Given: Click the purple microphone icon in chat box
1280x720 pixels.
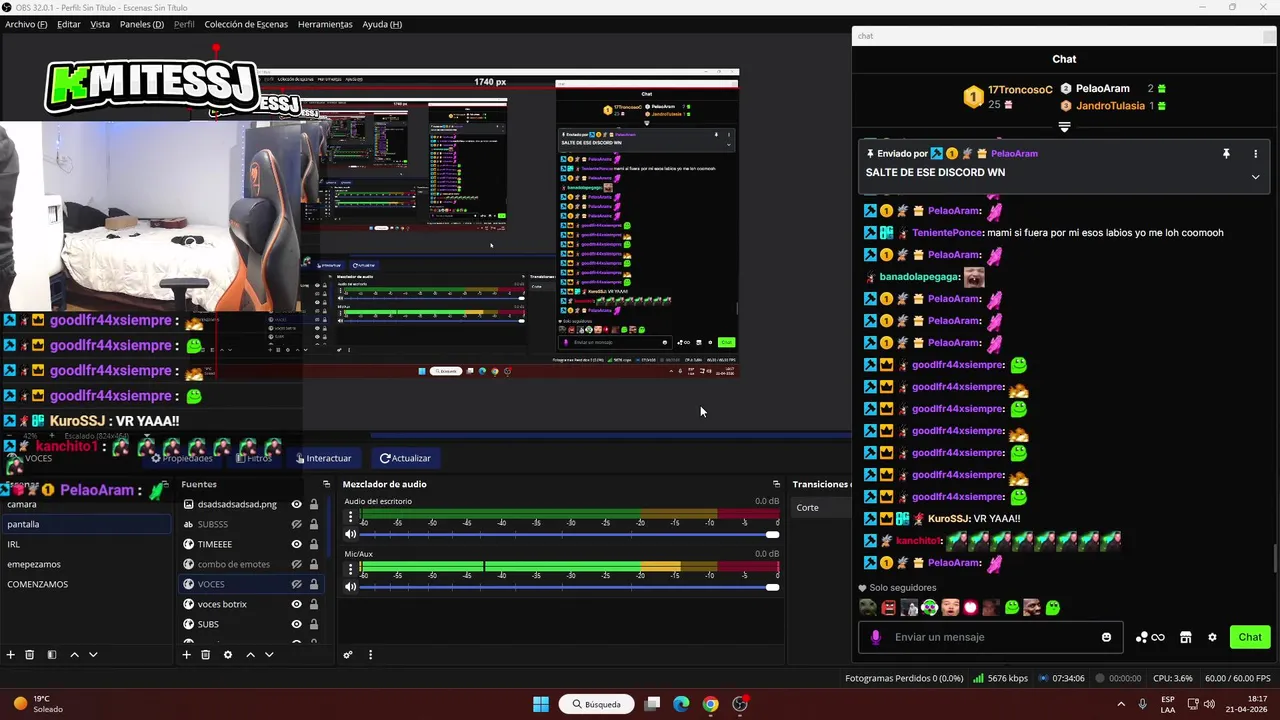Looking at the screenshot, I should (876, 637).
